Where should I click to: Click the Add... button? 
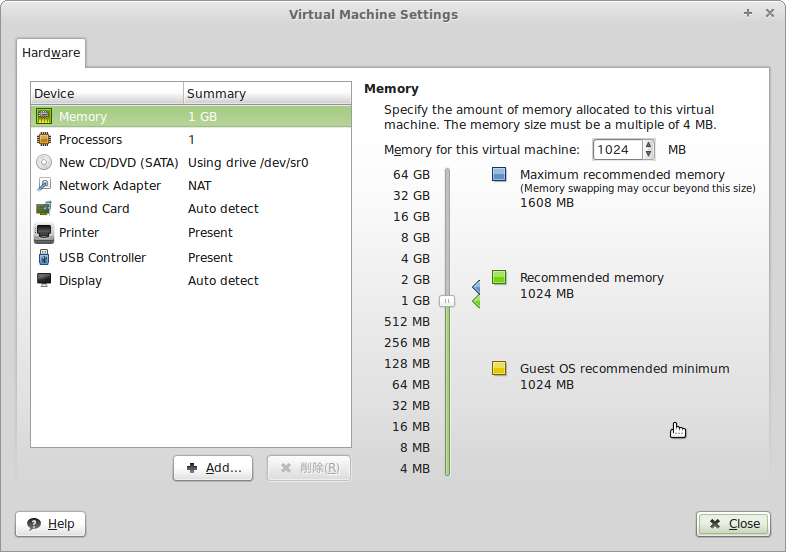pyautogui.click(x=213, y=468)
